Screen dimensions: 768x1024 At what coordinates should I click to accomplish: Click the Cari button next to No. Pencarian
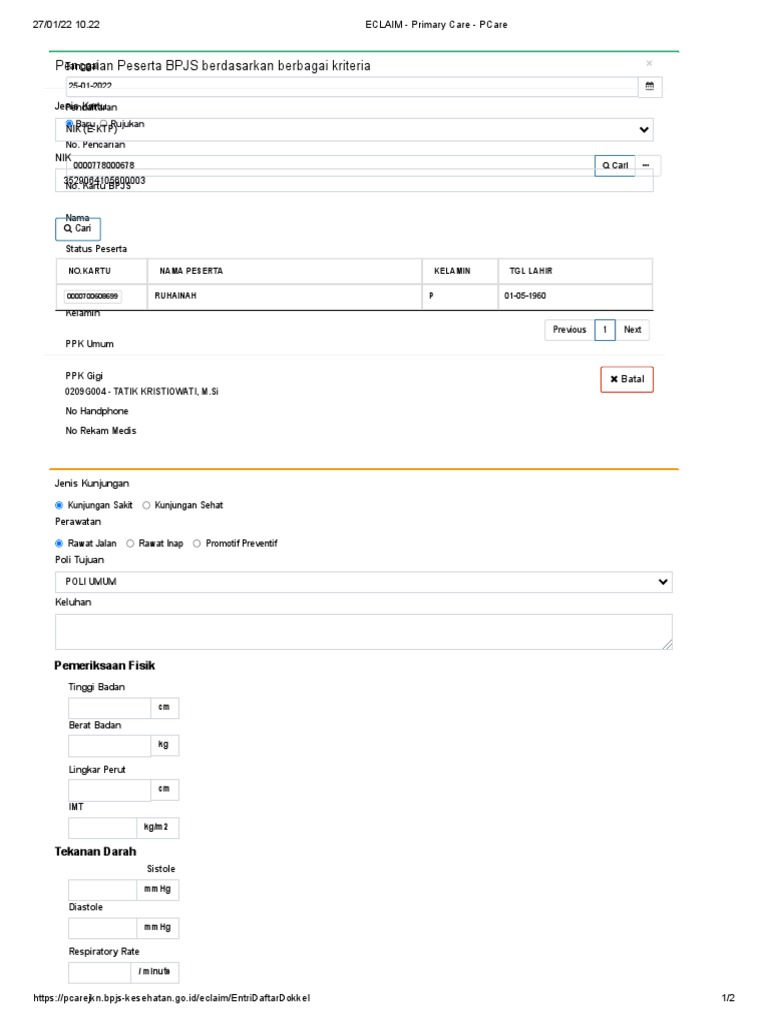(x=615, y=165)
